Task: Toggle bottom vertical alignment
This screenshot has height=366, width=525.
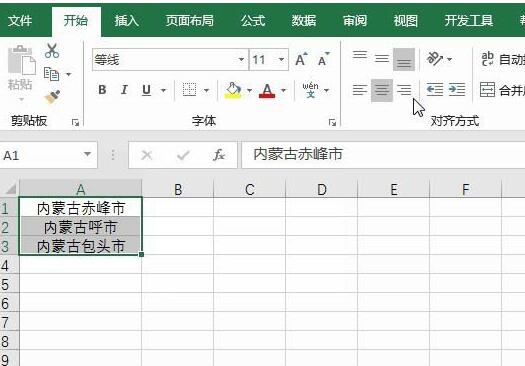Action: (x=404, y=60)
